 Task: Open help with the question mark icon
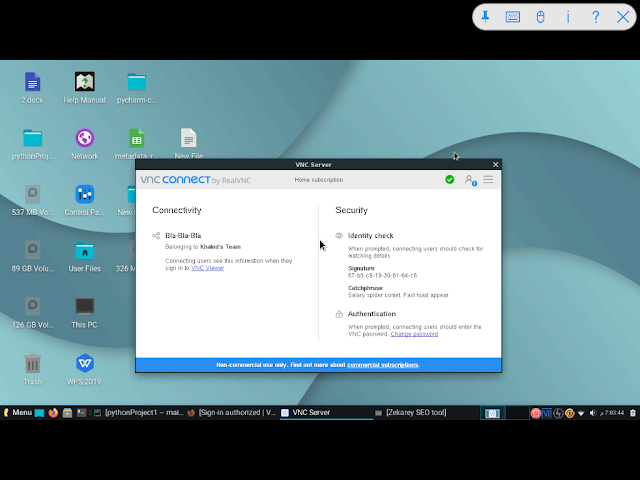596,17
